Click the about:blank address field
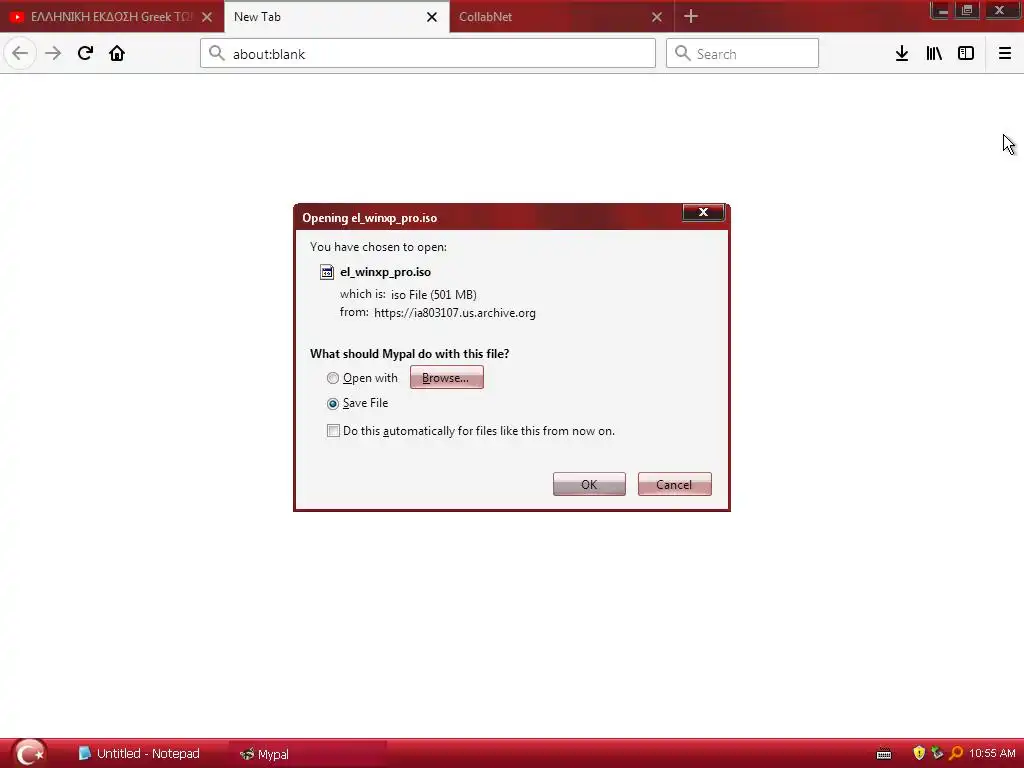 pyautogui.click(x=428, y=53)
